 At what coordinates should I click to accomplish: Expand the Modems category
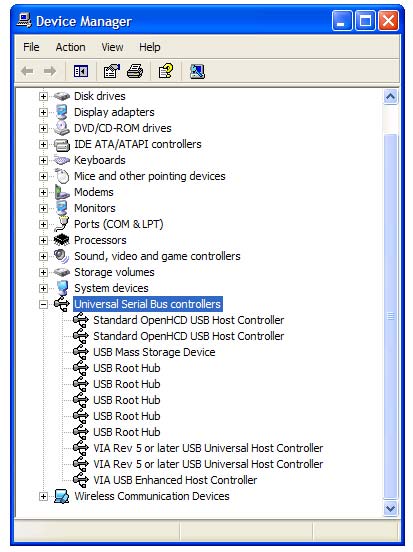coord(43,192)
